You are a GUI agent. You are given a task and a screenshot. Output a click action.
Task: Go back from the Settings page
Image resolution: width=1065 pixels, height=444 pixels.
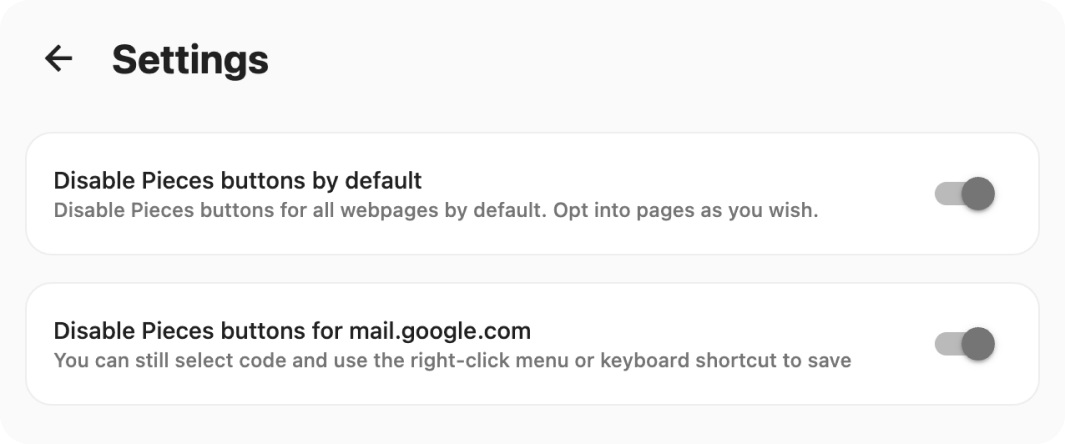coord(59,59)
